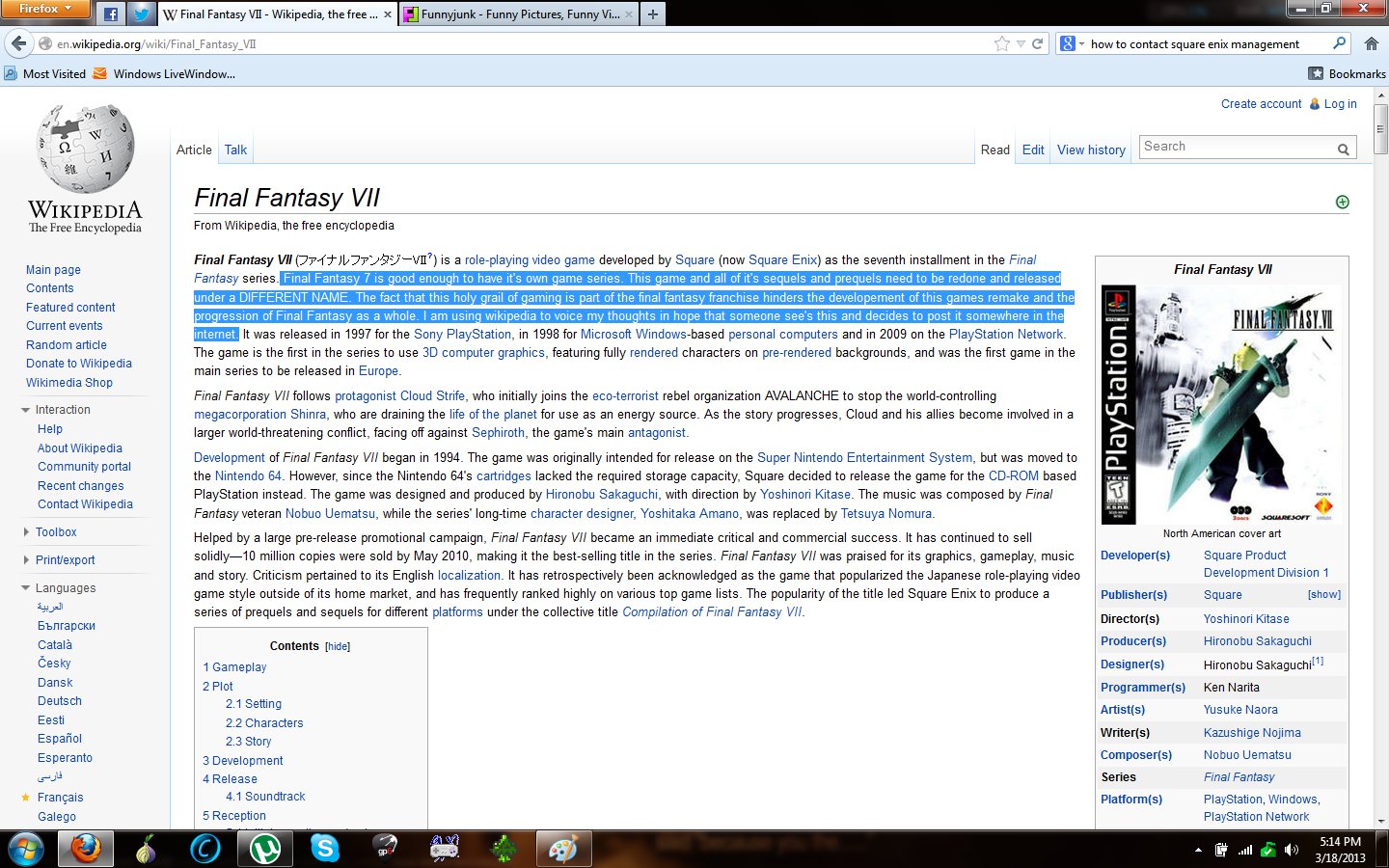Open the Yoshinori Kitase infobox link
Screen dimensions: 1389x868
1246,619
